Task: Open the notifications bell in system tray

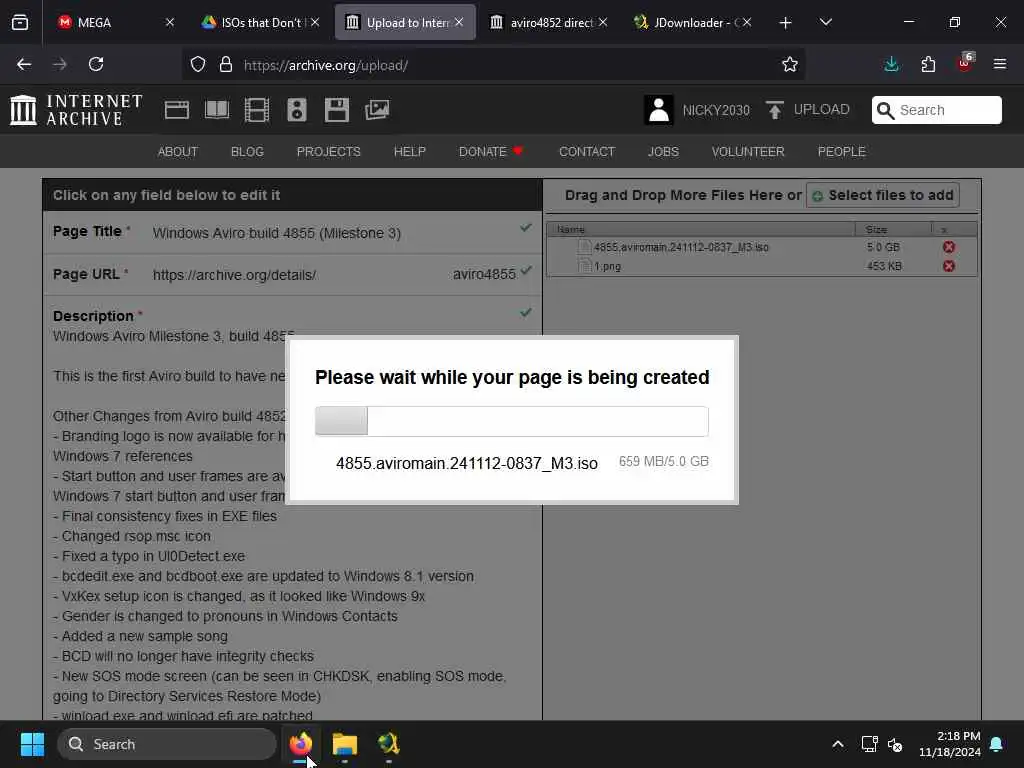Action: (x=997, y=744)
